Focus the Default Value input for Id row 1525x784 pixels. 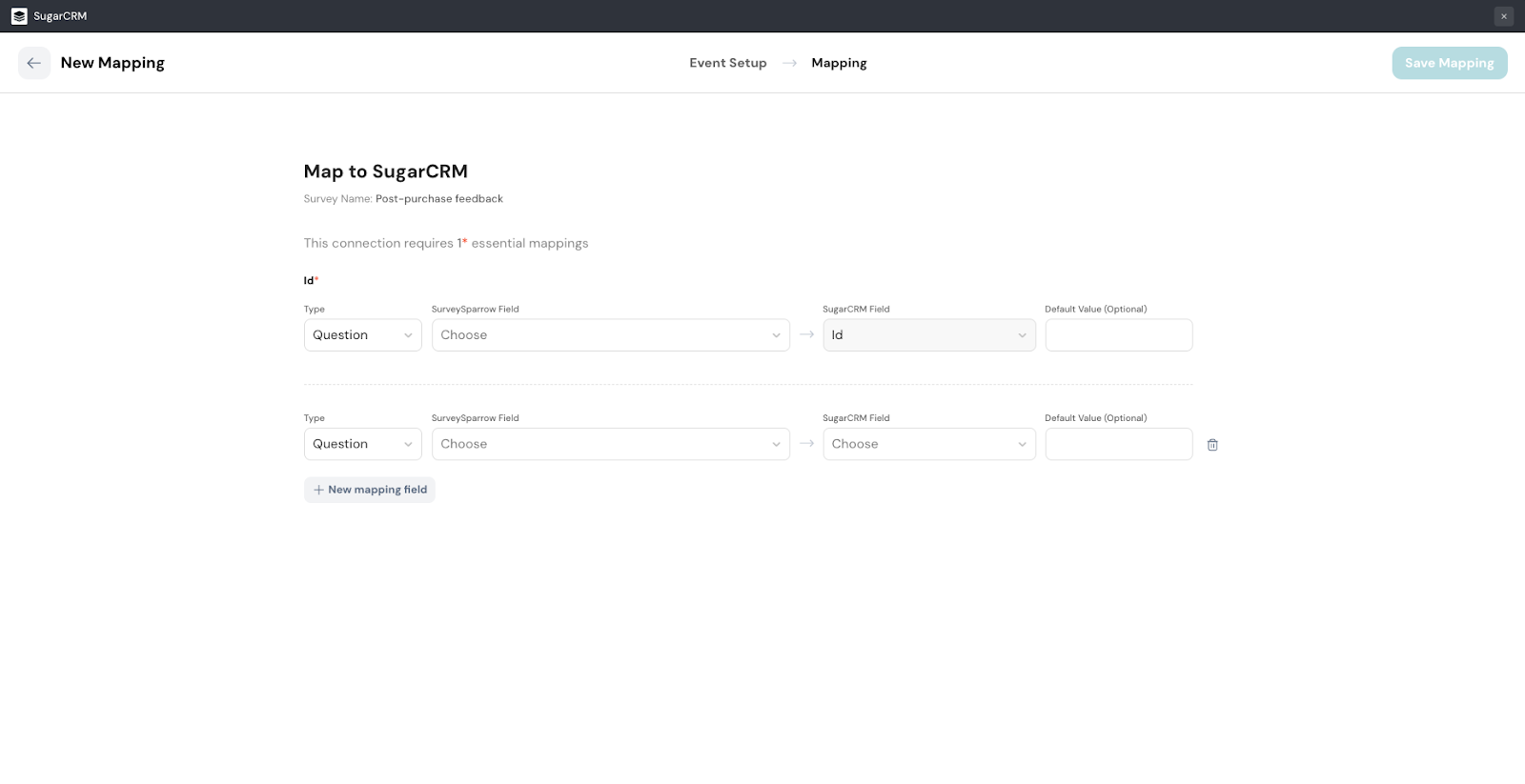click(x=1118, y=335)
